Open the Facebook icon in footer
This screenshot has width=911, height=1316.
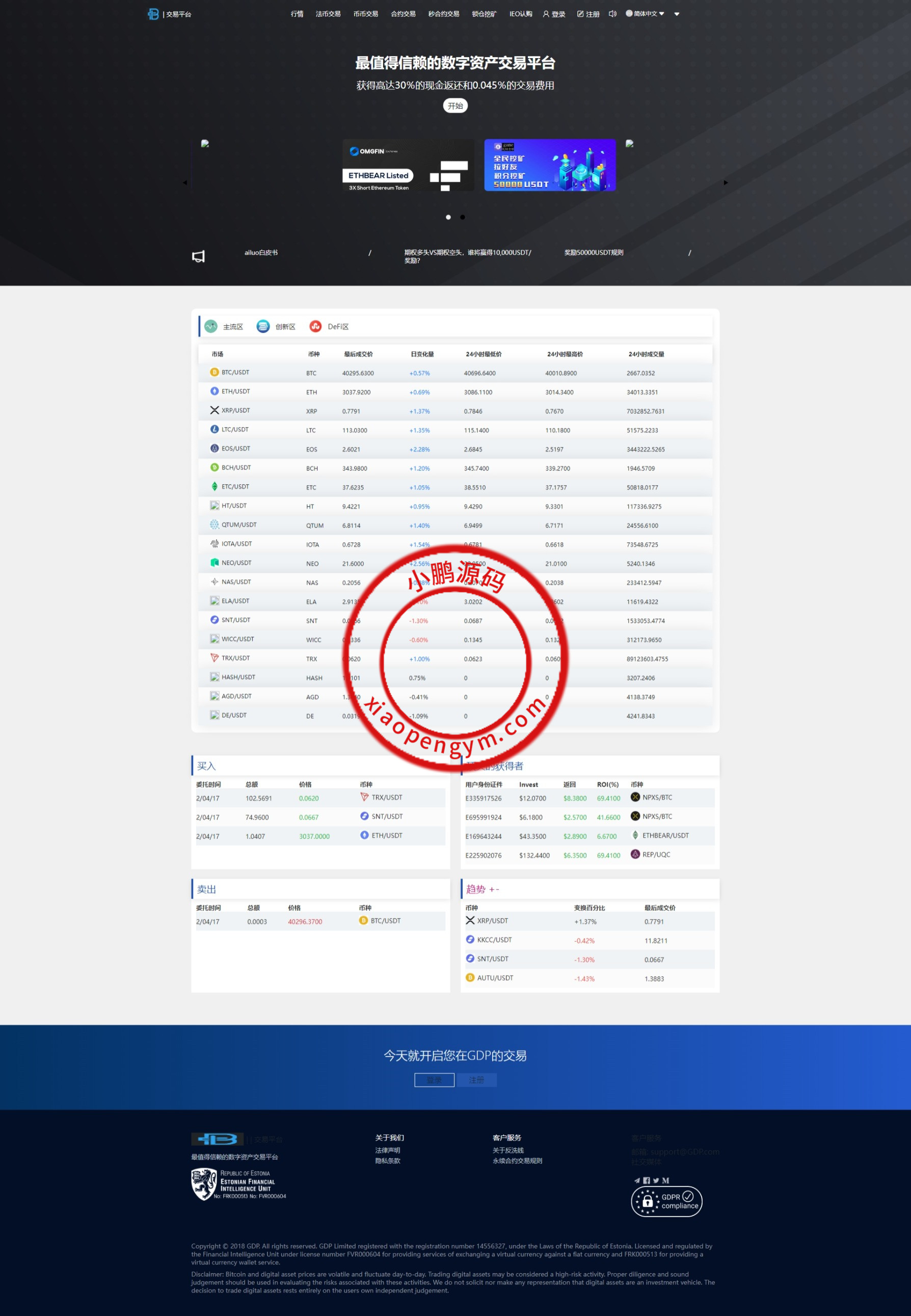(646, 1180)
